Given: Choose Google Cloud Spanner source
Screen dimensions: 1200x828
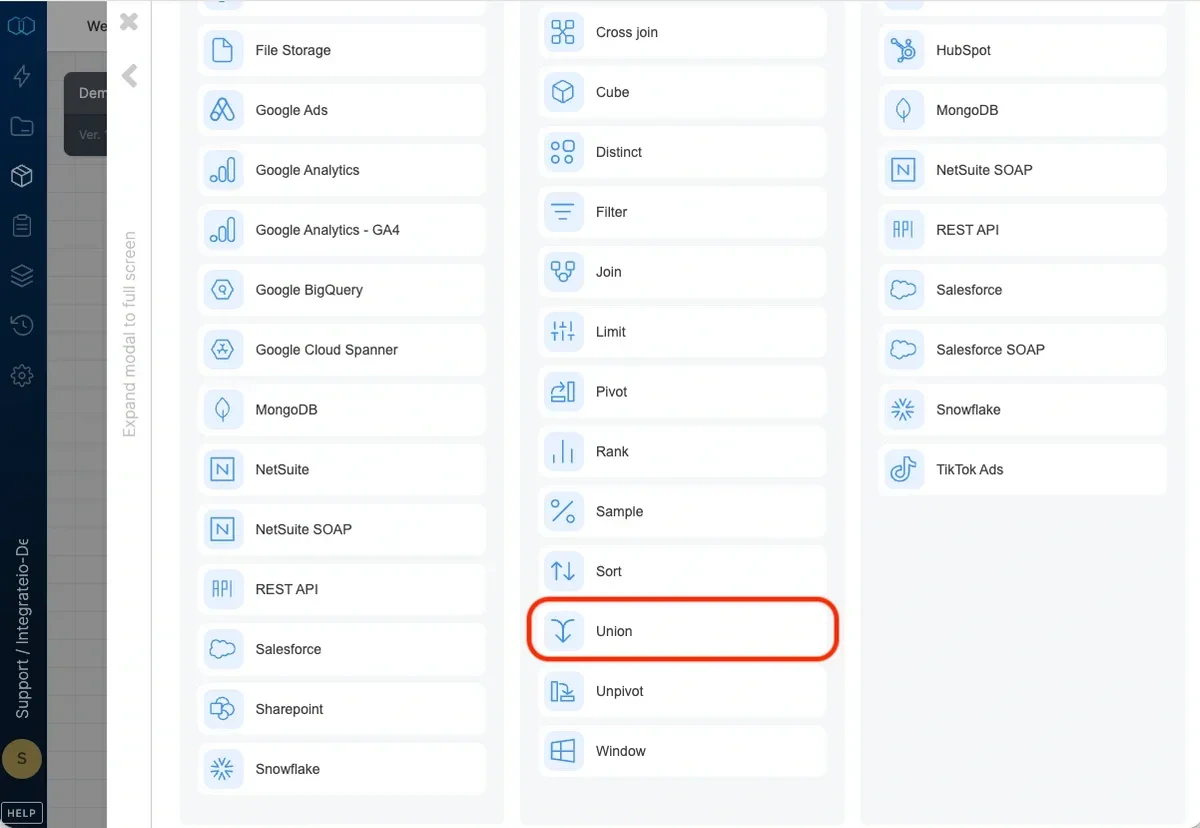Looking at the screenshot, I should (x=342, y=350).
